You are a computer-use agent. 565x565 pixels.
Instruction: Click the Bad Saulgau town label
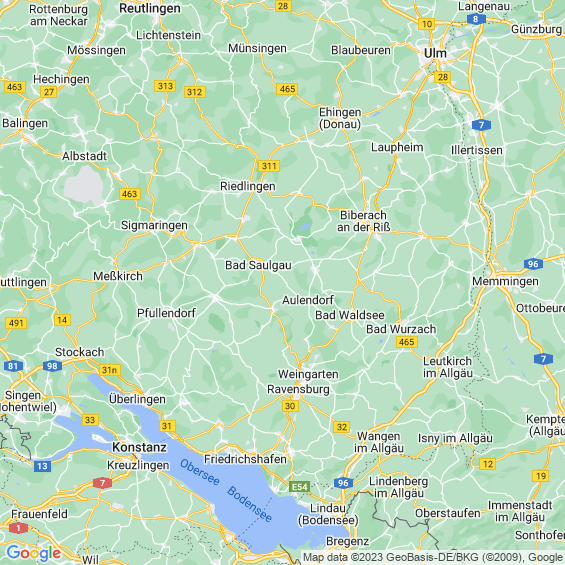point(258,265)
